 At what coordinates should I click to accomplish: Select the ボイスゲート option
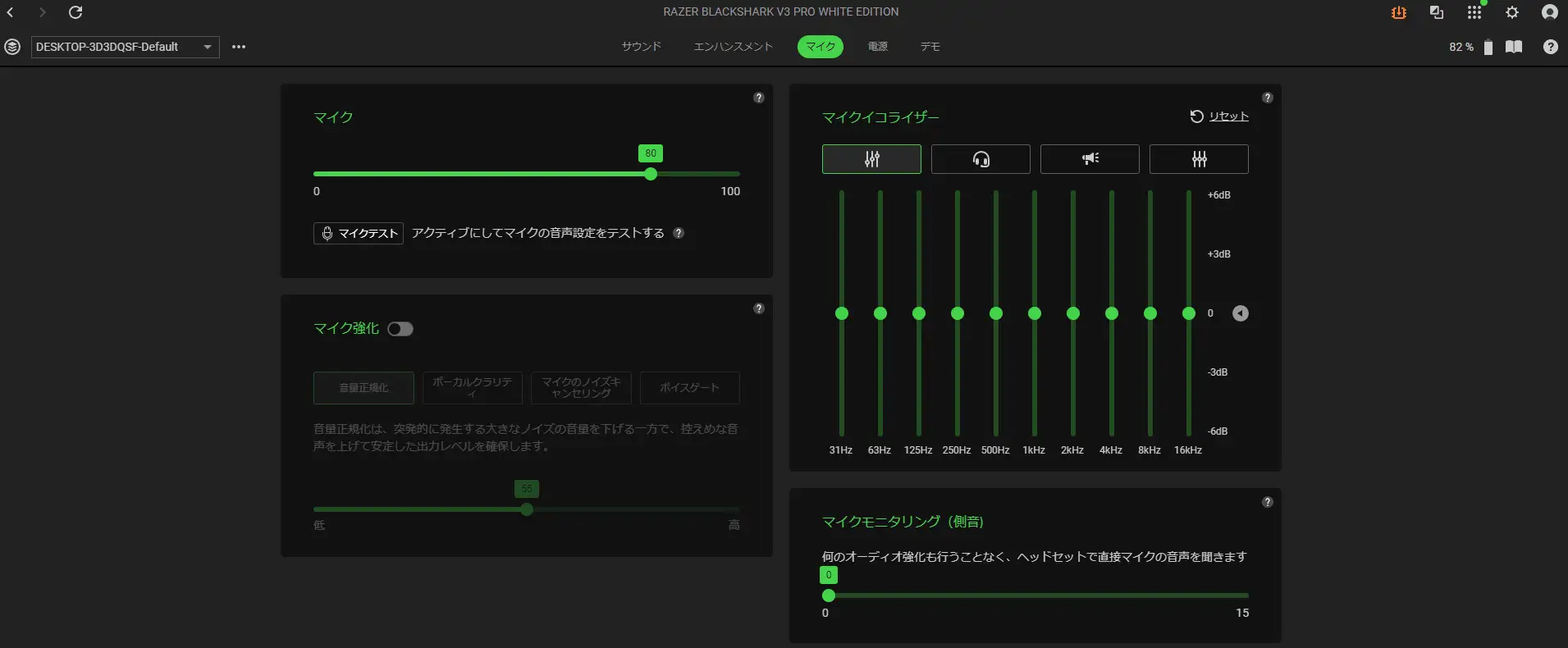[x=690, y=388]
